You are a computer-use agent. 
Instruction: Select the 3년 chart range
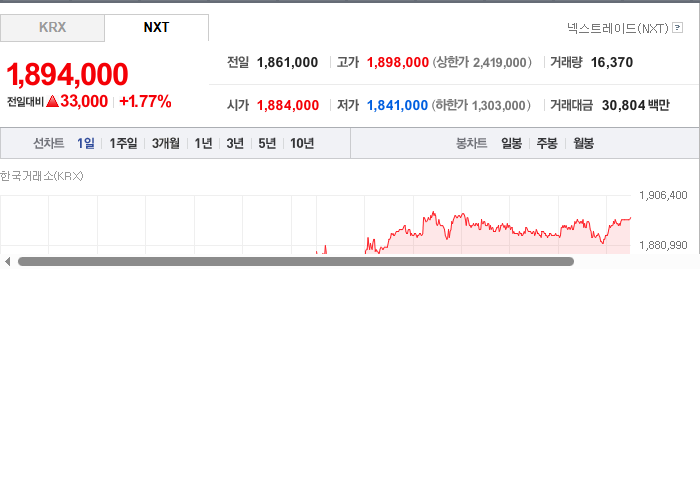(235, 143)
